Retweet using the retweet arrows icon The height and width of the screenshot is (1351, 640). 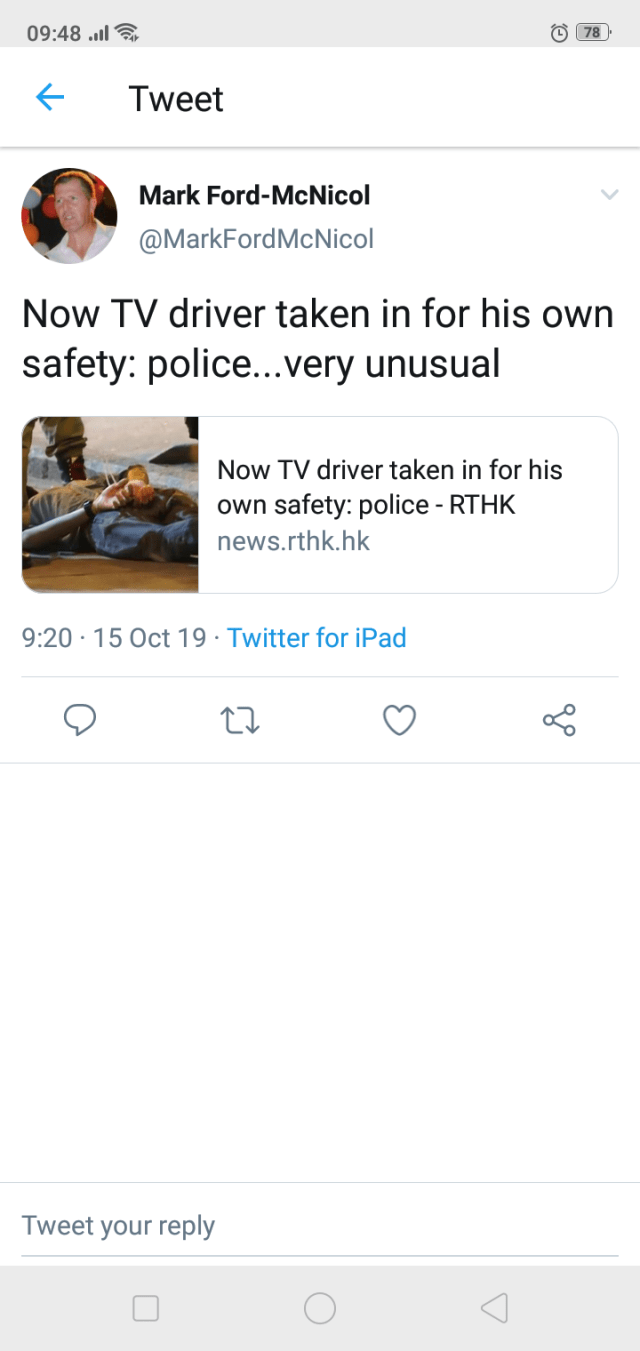coord(239,720)
